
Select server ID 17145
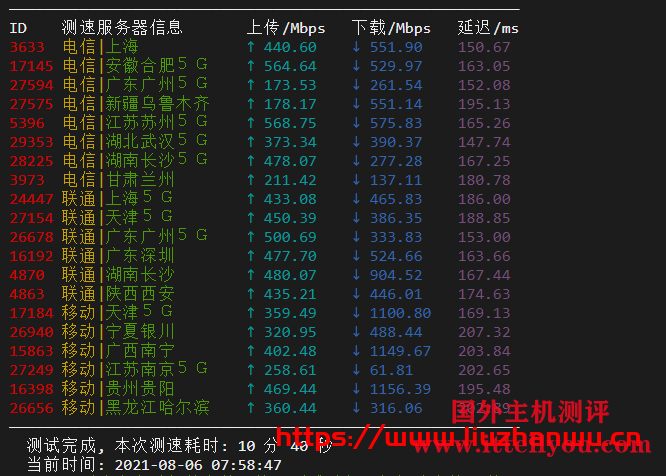(31, 66)
